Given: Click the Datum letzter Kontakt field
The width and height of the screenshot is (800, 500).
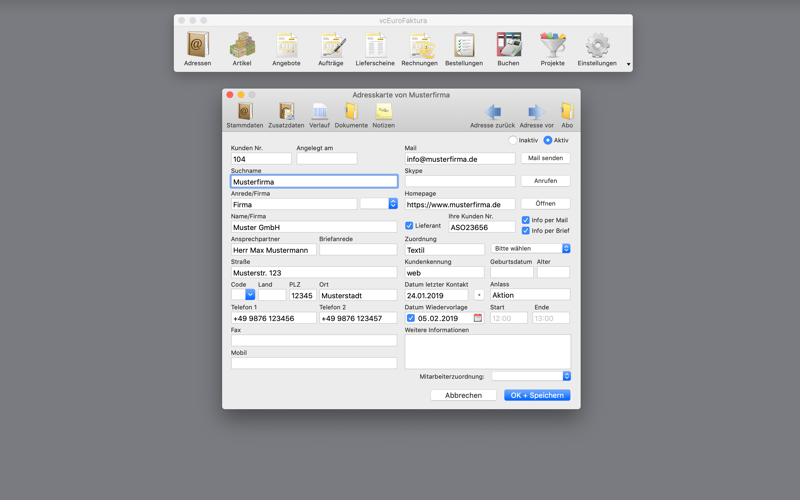Looking at the screenshot, I should tap(437, 295).
